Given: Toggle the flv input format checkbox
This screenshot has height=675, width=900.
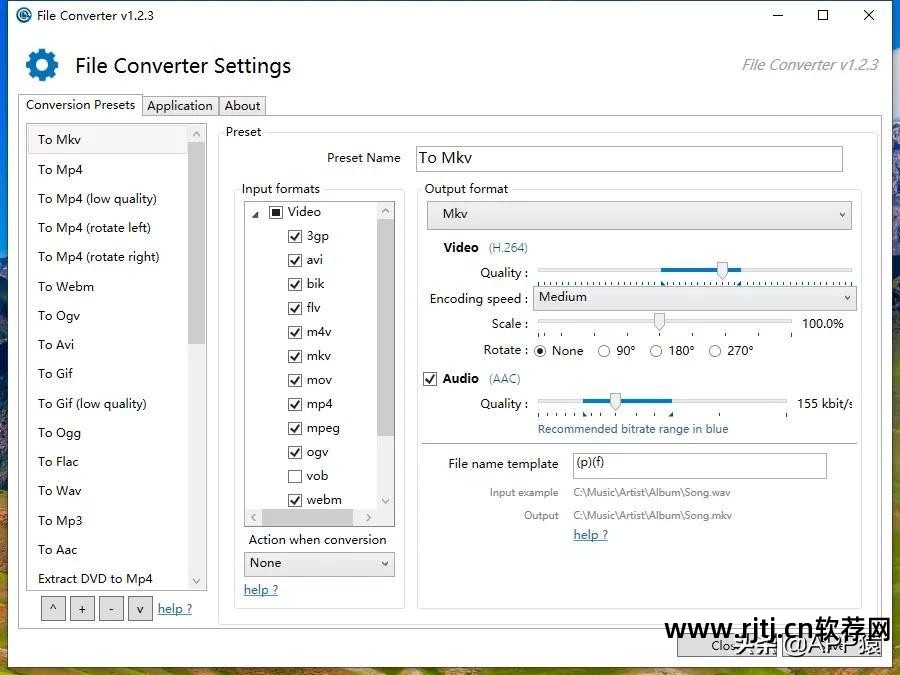Looking at the screenshot, I should pyautogui.click(x=295, y=308).
